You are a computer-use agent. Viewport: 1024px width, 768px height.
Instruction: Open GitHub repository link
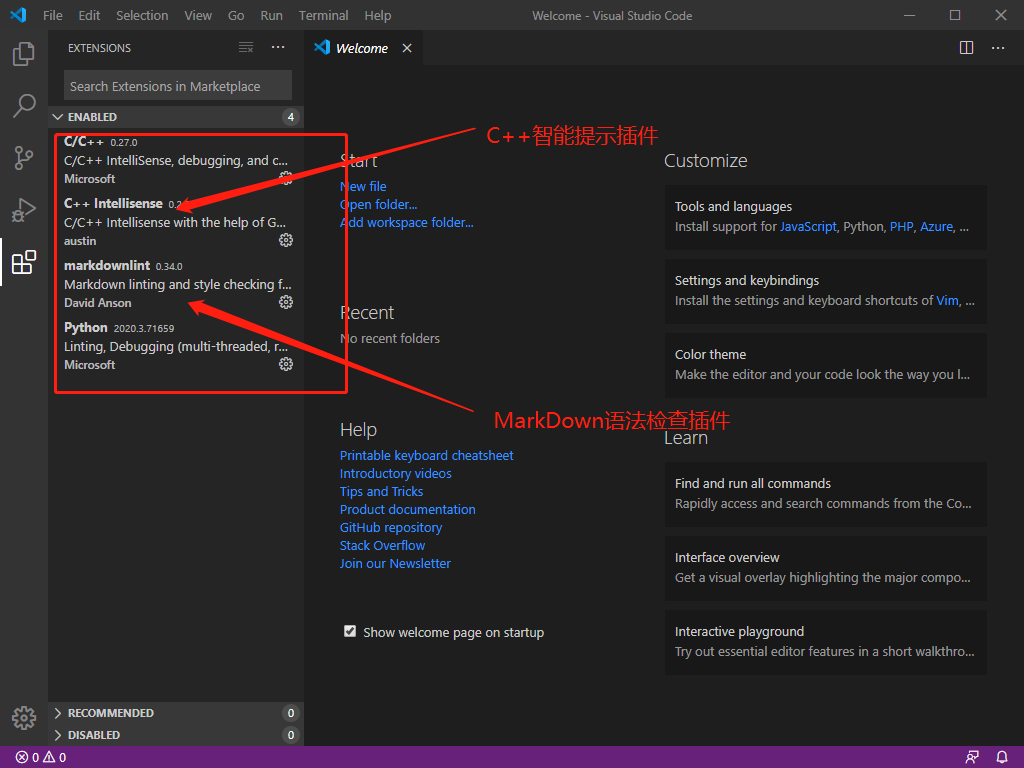tap(391, 528)
